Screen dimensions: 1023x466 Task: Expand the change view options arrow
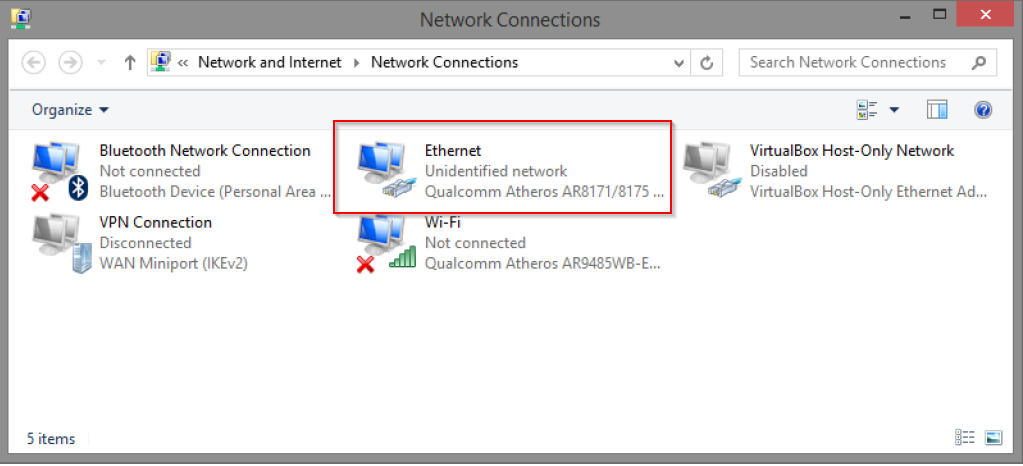click(x=894, y=110)
